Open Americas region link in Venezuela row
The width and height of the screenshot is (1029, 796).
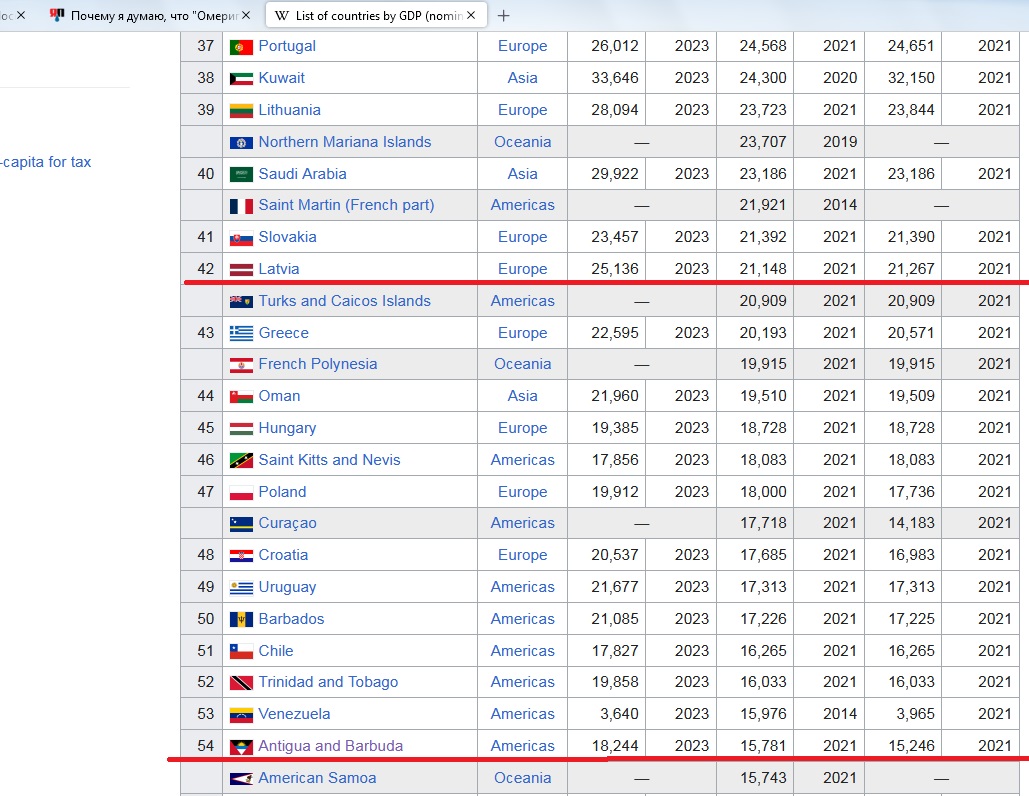pos(522,714)
